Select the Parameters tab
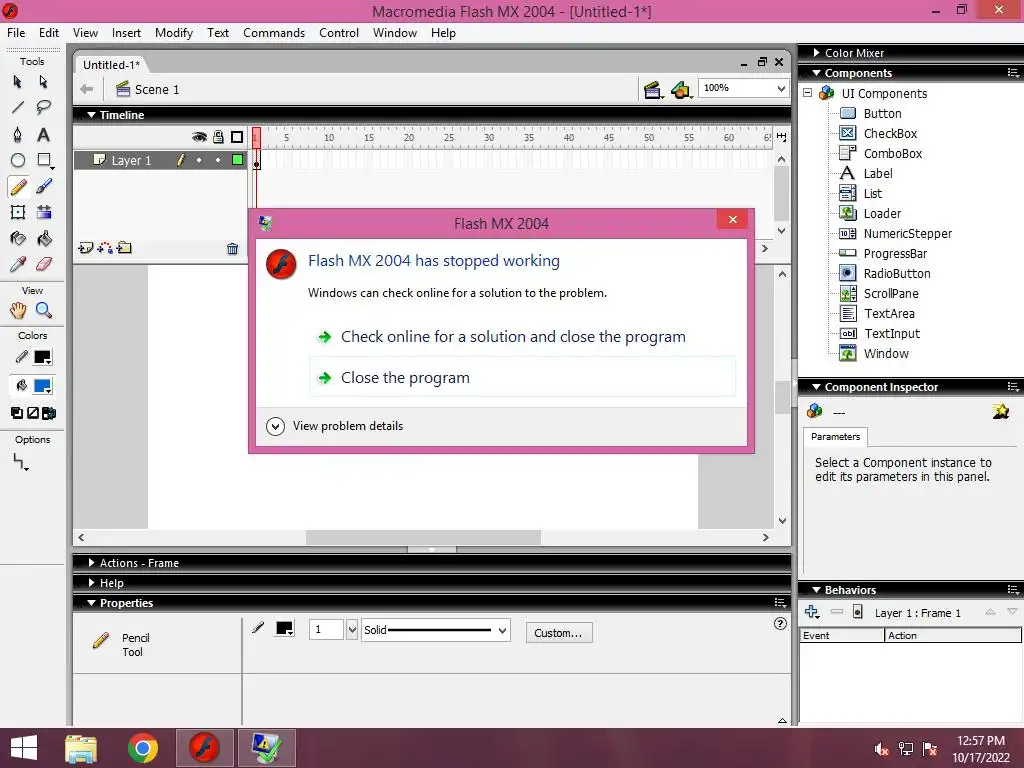The height and width of the screenshot is (768, 1024). pyautogui.click(x=835, y=436)
